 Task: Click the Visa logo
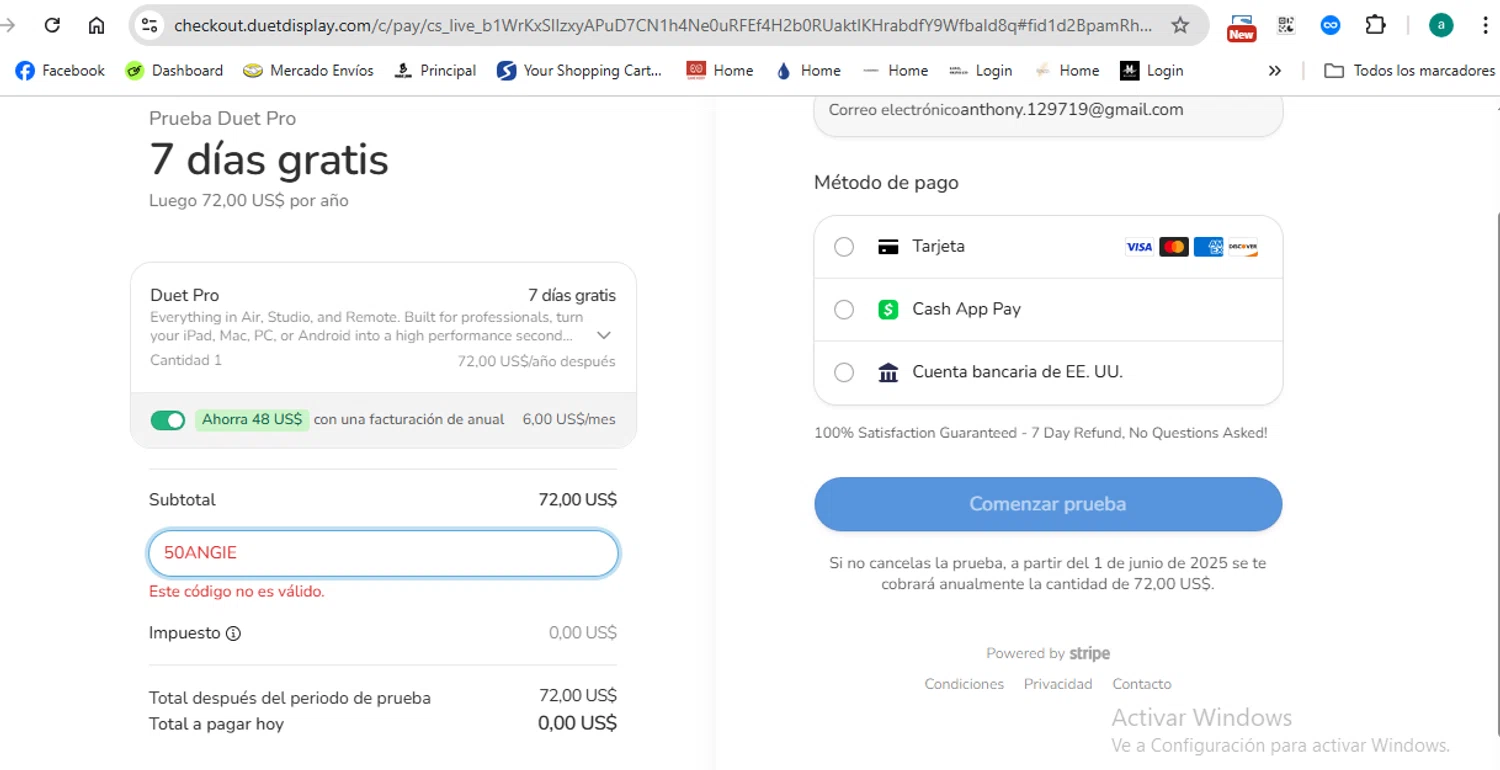coord(1139,247)
